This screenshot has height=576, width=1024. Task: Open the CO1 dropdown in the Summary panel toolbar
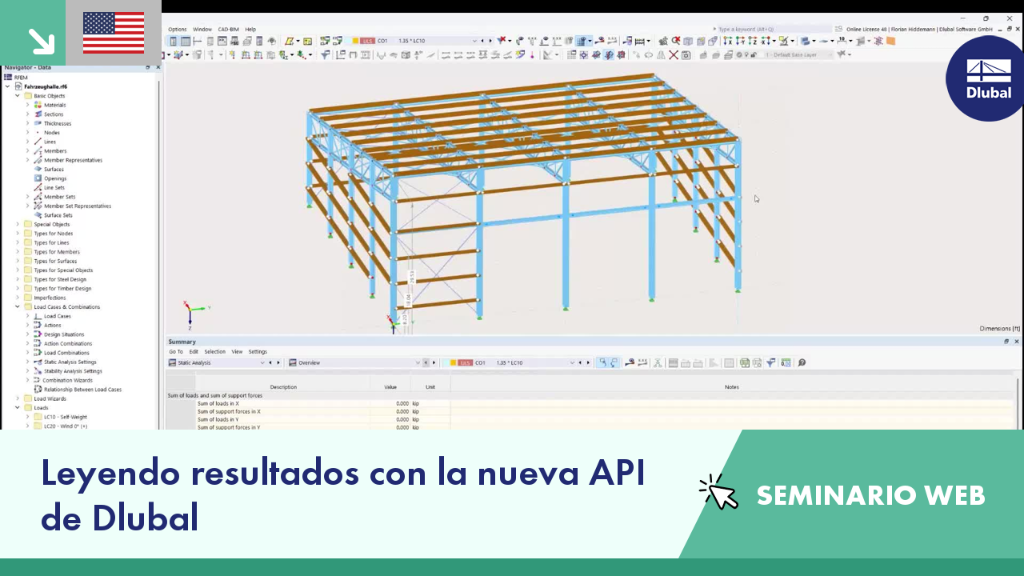click(572, 363)
